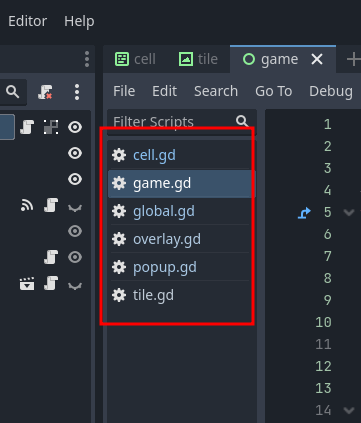Click line number 12 in the gutter
Screen dimensions: 361x423
point(323,366)
